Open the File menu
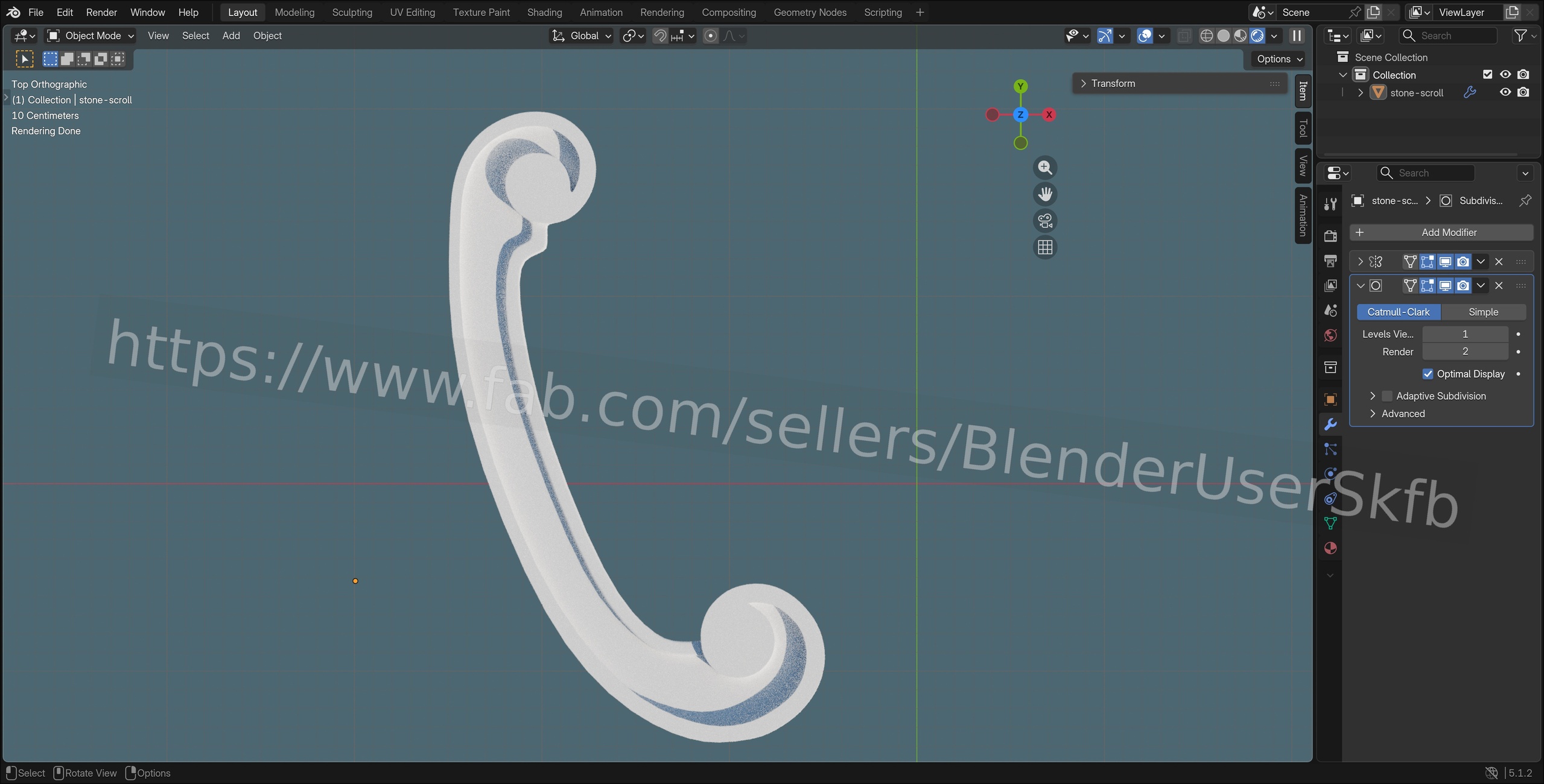 (36, 12)
